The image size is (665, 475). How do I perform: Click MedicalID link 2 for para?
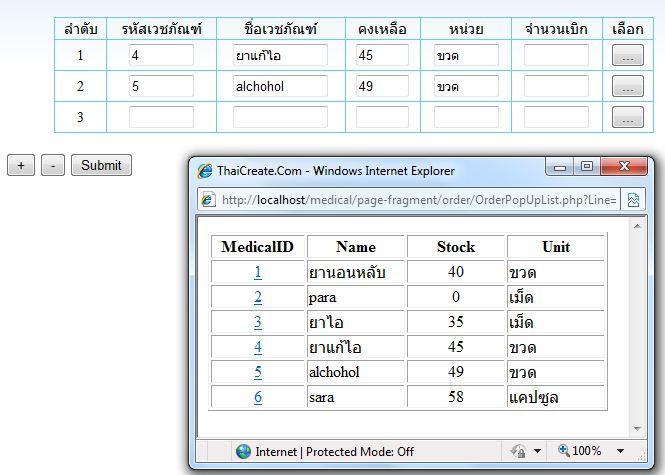pyautogui.click(x=258, y=297)
